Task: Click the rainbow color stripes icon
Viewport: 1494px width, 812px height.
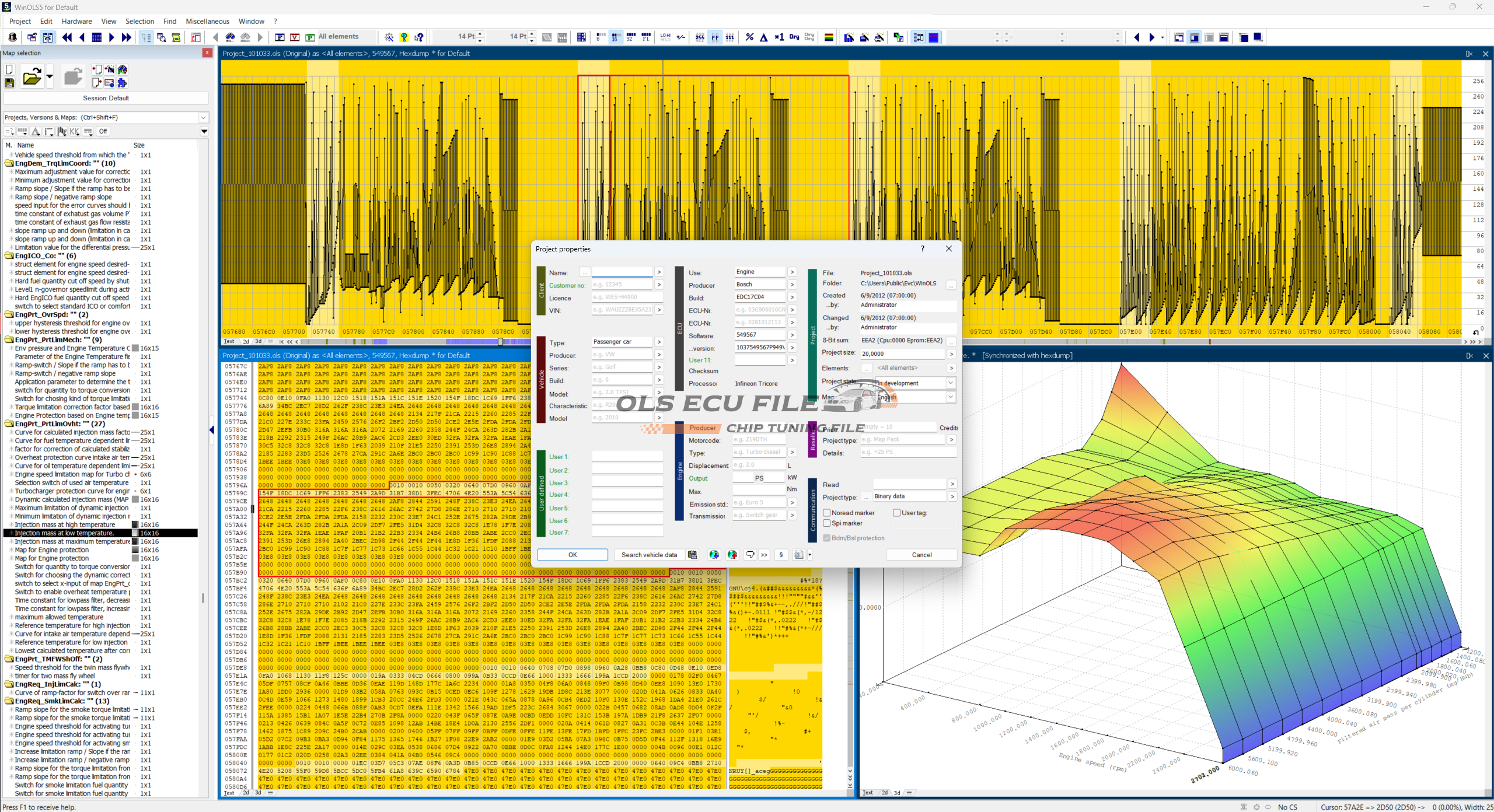Action: click(828, 37)
